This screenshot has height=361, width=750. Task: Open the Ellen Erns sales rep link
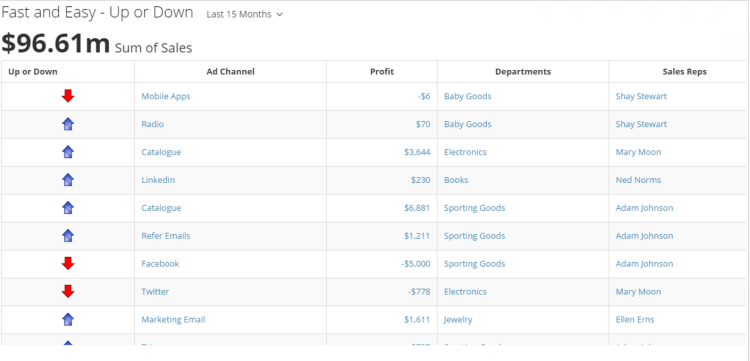(x=635, y=319)
